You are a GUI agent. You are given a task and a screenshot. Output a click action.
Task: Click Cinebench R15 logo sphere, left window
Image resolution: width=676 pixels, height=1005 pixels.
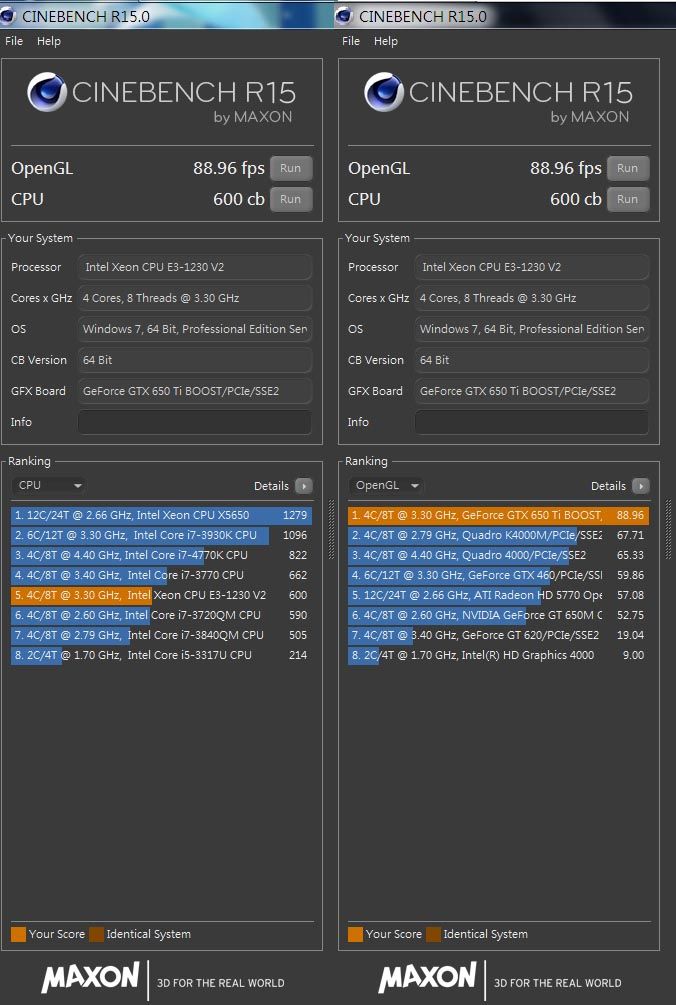point(47,92)
